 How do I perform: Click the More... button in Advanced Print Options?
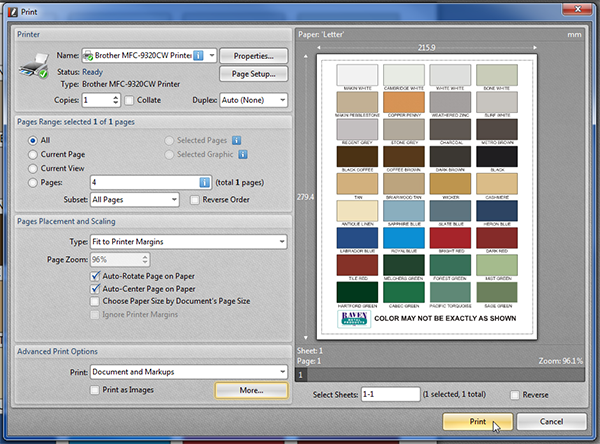pos(251,390)
